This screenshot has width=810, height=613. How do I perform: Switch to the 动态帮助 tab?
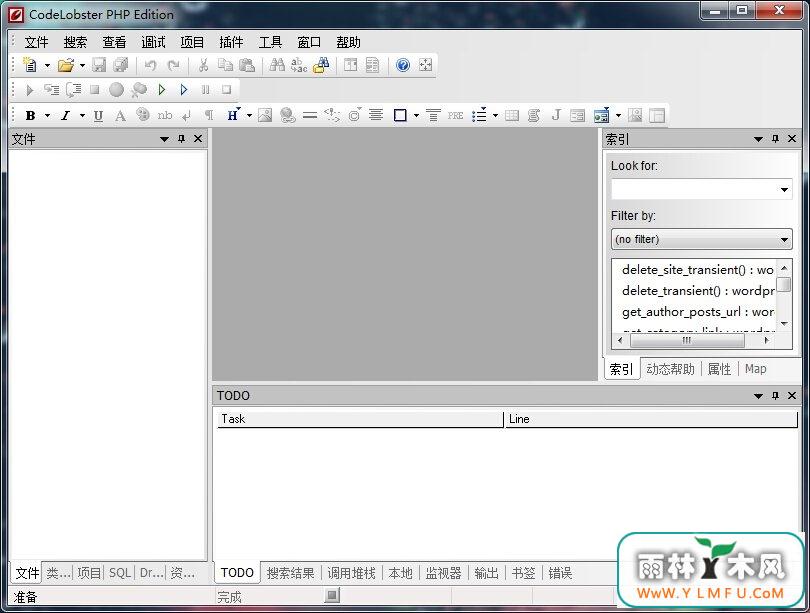[670, 369]
